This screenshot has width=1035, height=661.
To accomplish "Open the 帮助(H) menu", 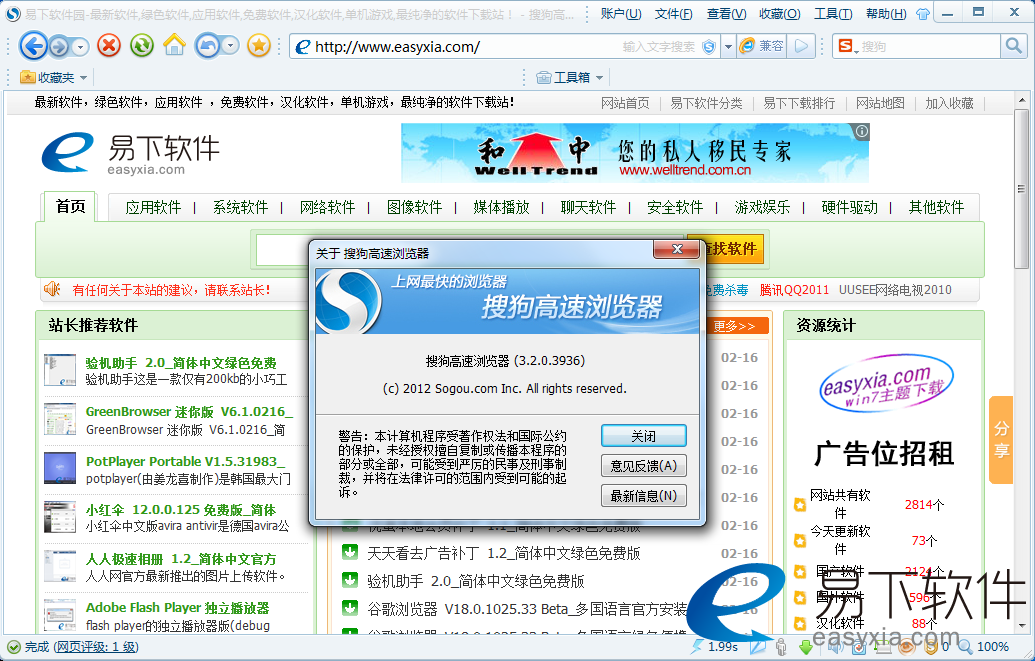I will click(885, 14).
